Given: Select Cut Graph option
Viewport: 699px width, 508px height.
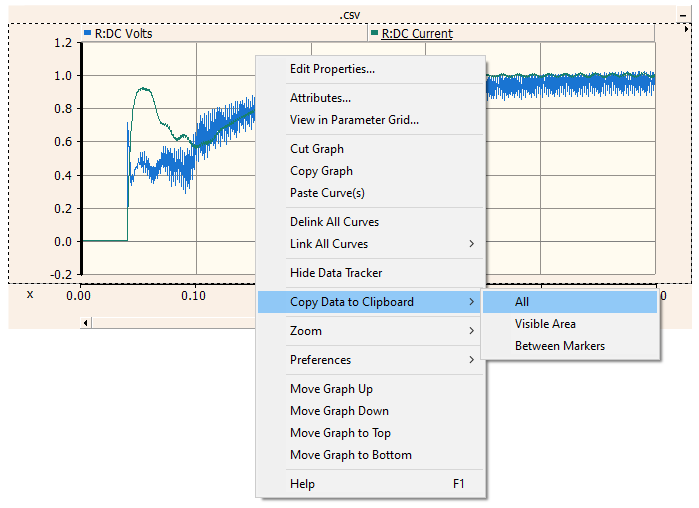Looking at the screenshot, I should pyautogui.click(x=316, y=149).
